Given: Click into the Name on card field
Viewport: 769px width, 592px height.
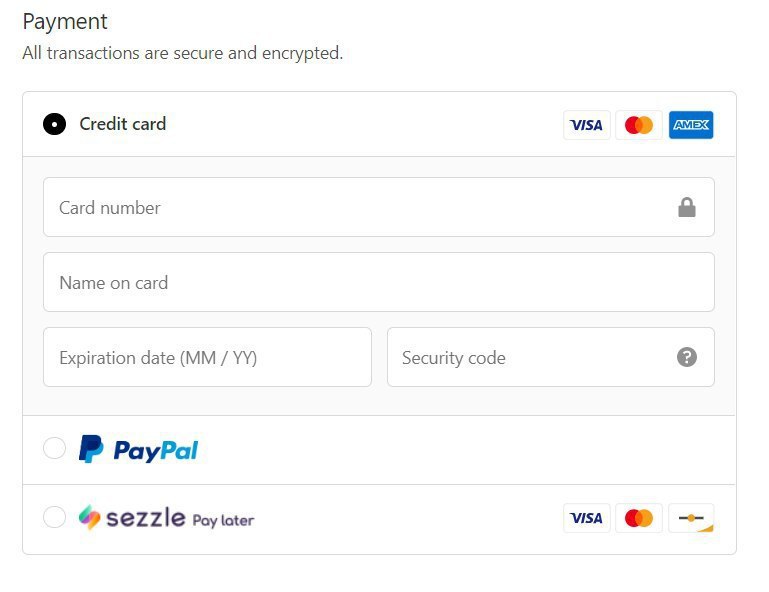Looking at the screenshot, I should pyautogui.click(x=378, y=283).
